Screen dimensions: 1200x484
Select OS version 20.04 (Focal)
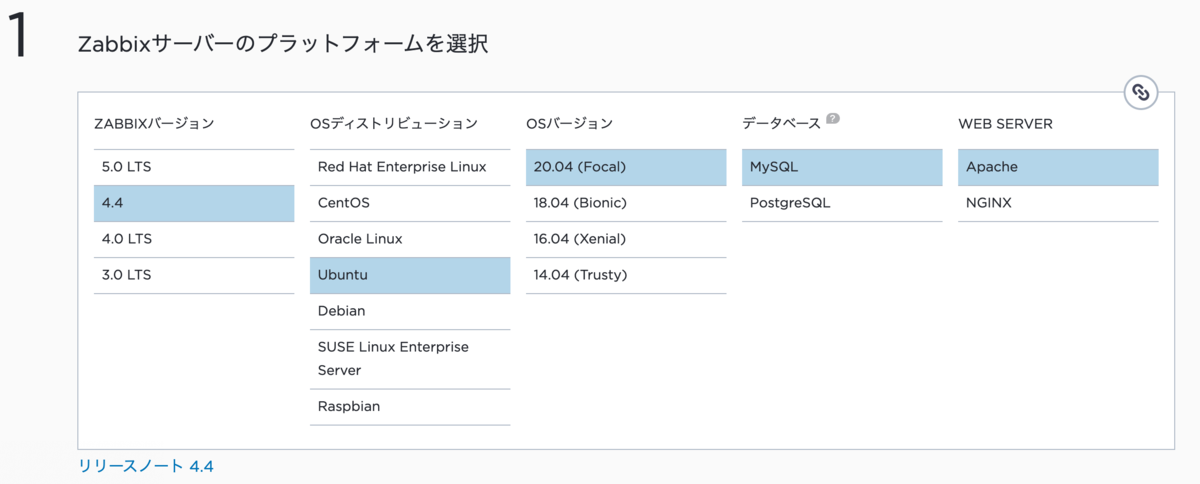coord(626,167)
